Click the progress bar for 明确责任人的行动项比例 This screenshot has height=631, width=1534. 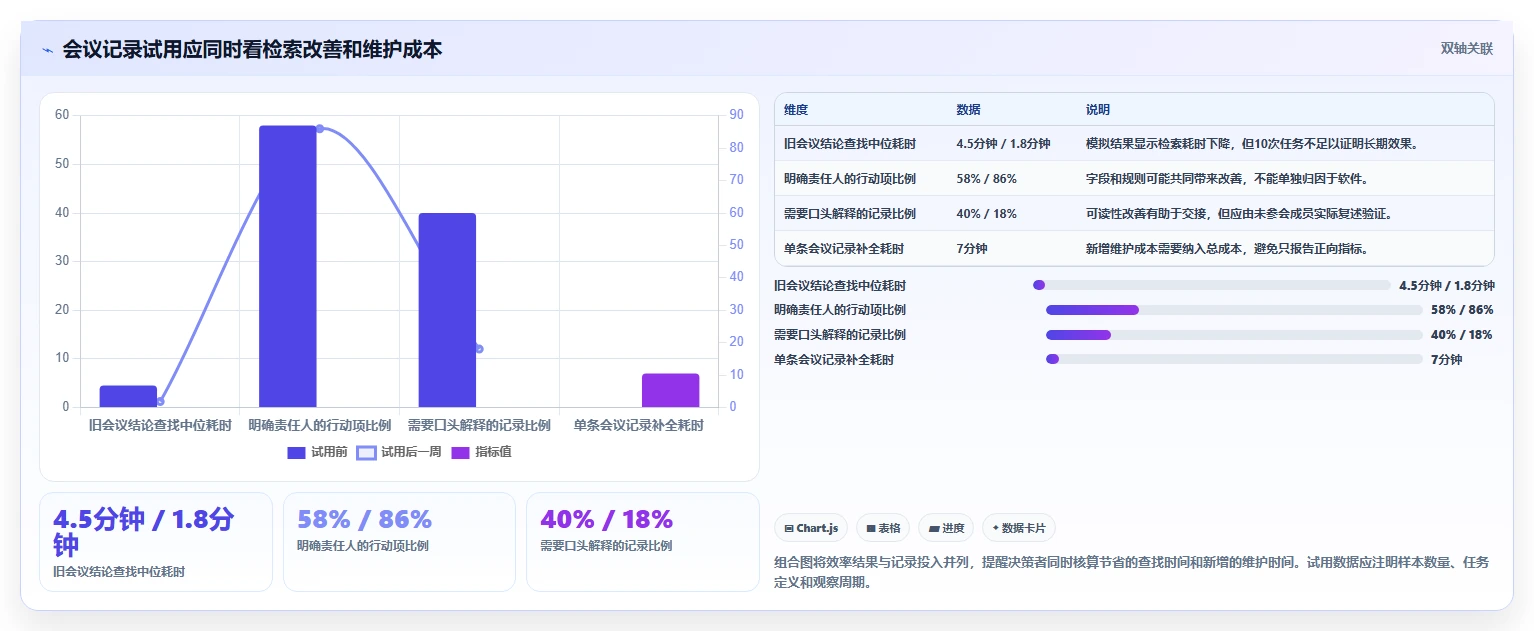click(1234, 310)
